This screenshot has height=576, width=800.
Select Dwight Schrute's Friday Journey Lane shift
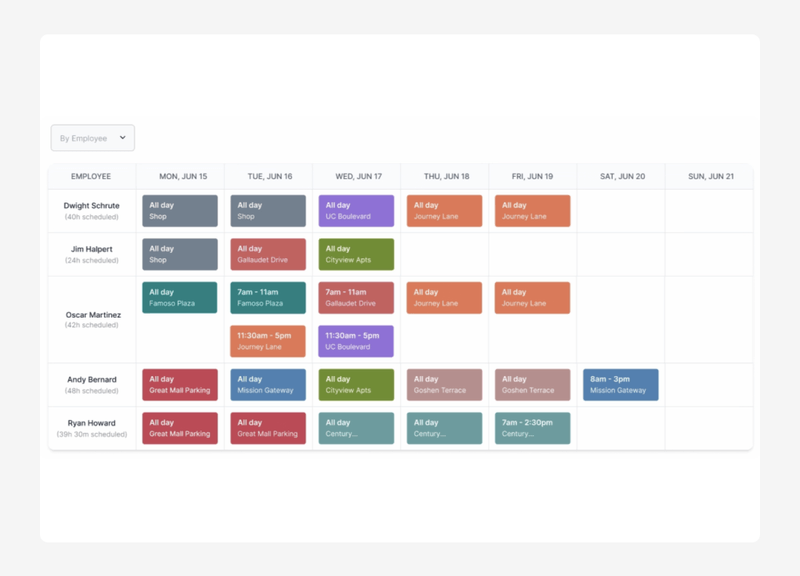coord(531,210)
